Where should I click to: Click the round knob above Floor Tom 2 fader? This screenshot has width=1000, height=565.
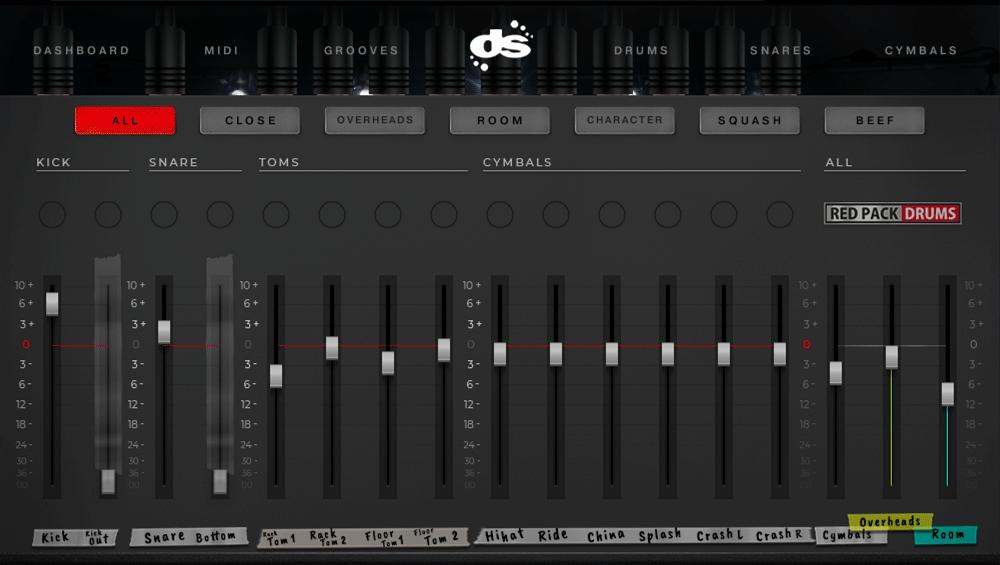[444, 214]
